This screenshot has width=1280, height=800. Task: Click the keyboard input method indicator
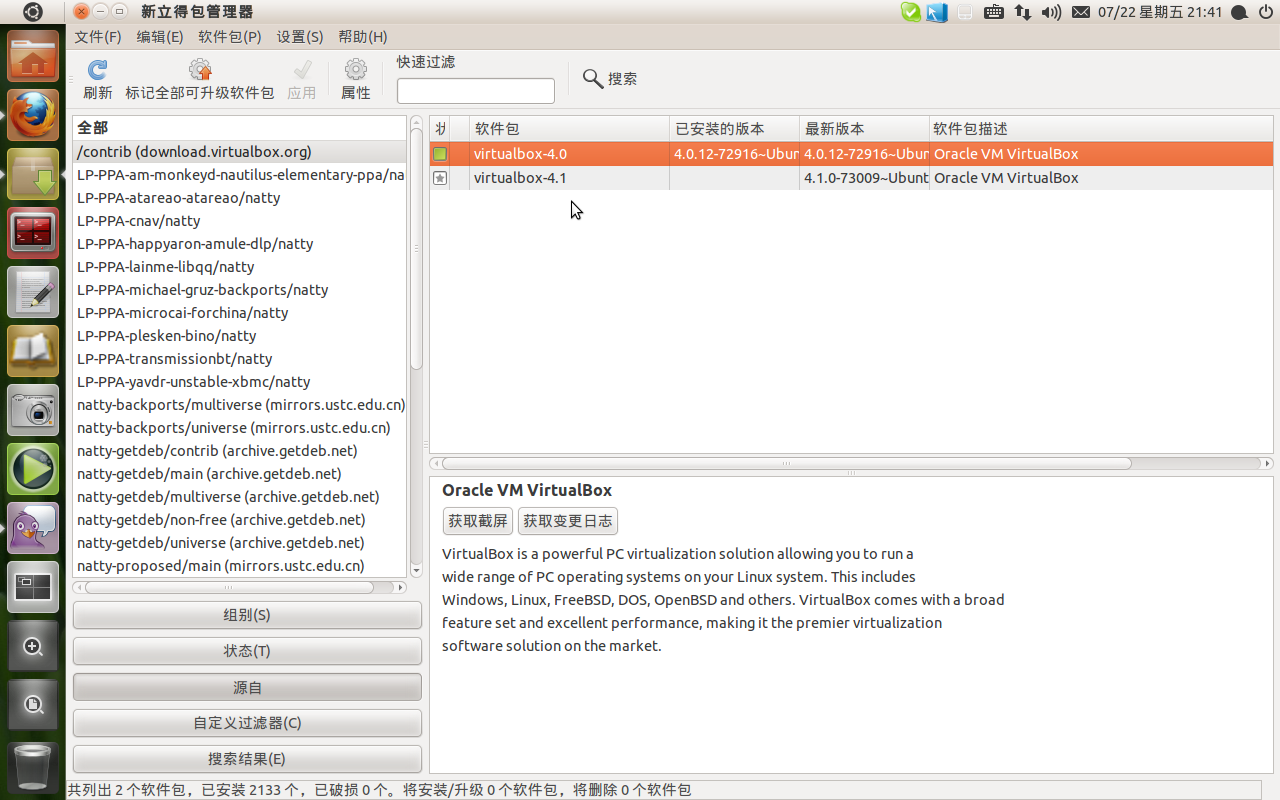click(993, 12)
